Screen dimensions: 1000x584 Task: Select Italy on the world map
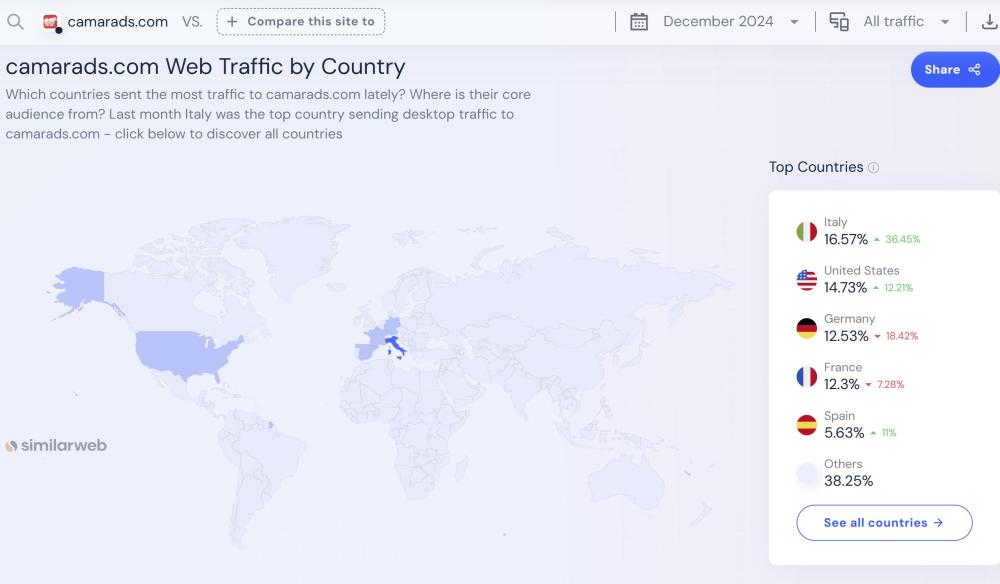[x=395, y=346]
